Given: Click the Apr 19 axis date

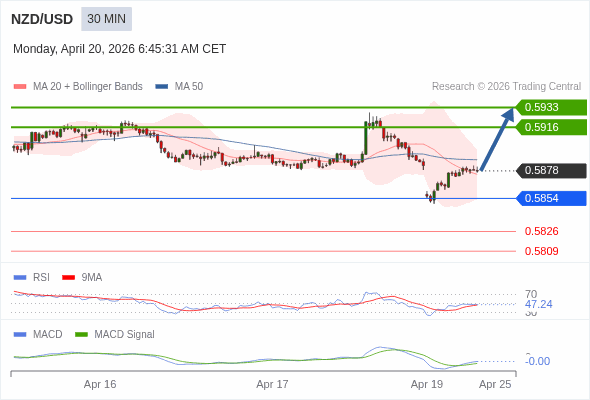Looking at the screenshot, I should pos(427,384).
